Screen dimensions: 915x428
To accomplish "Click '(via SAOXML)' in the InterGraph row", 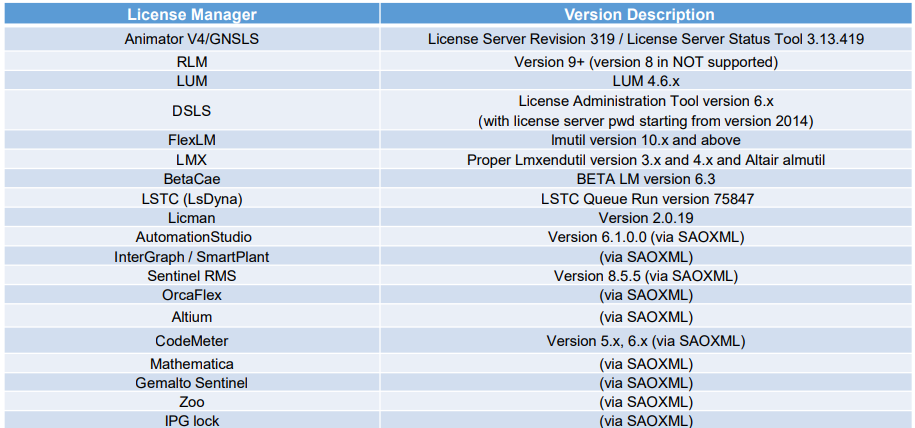I will point(647,256).
